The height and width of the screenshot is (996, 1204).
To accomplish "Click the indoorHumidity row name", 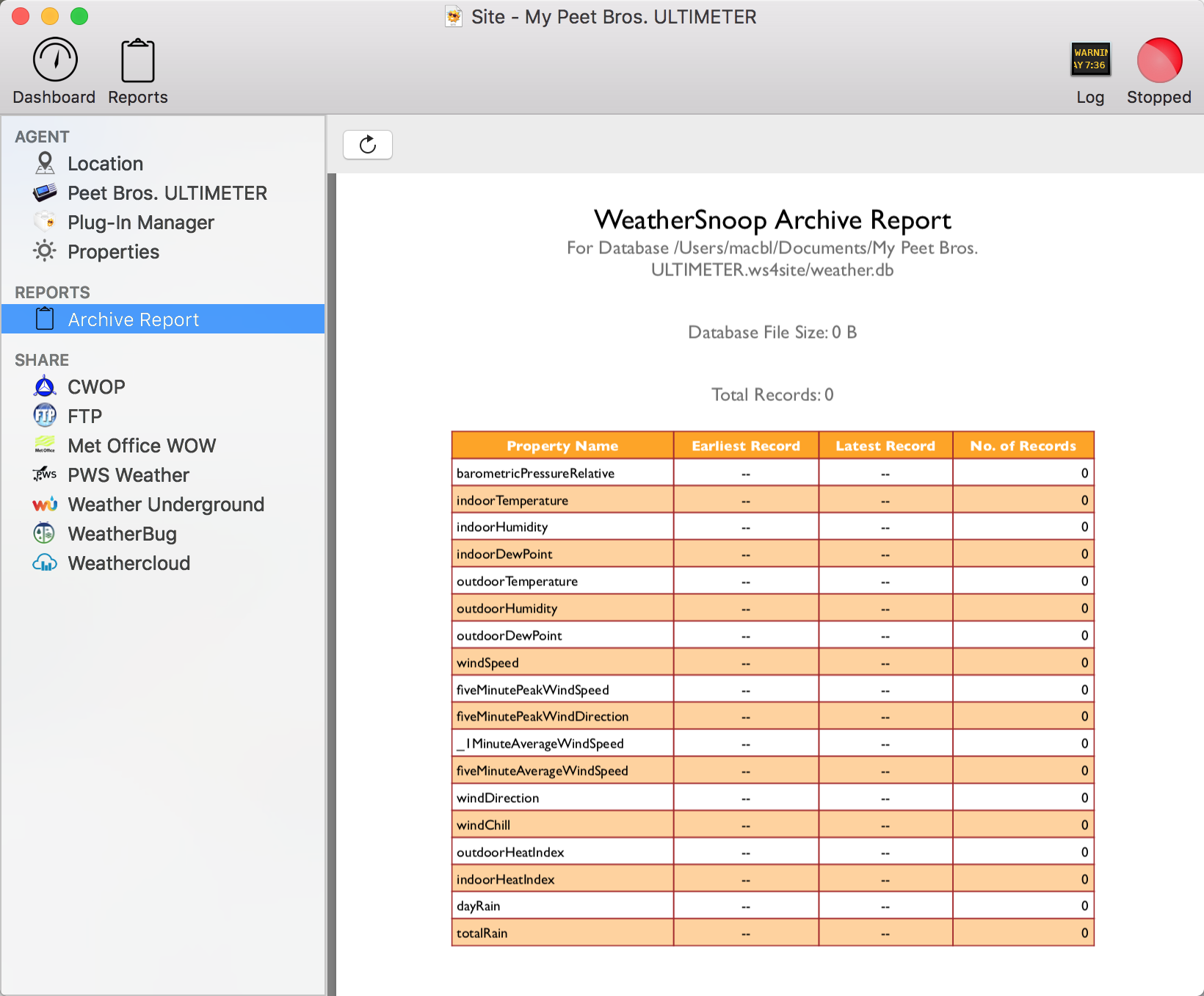I will point(502,527).
